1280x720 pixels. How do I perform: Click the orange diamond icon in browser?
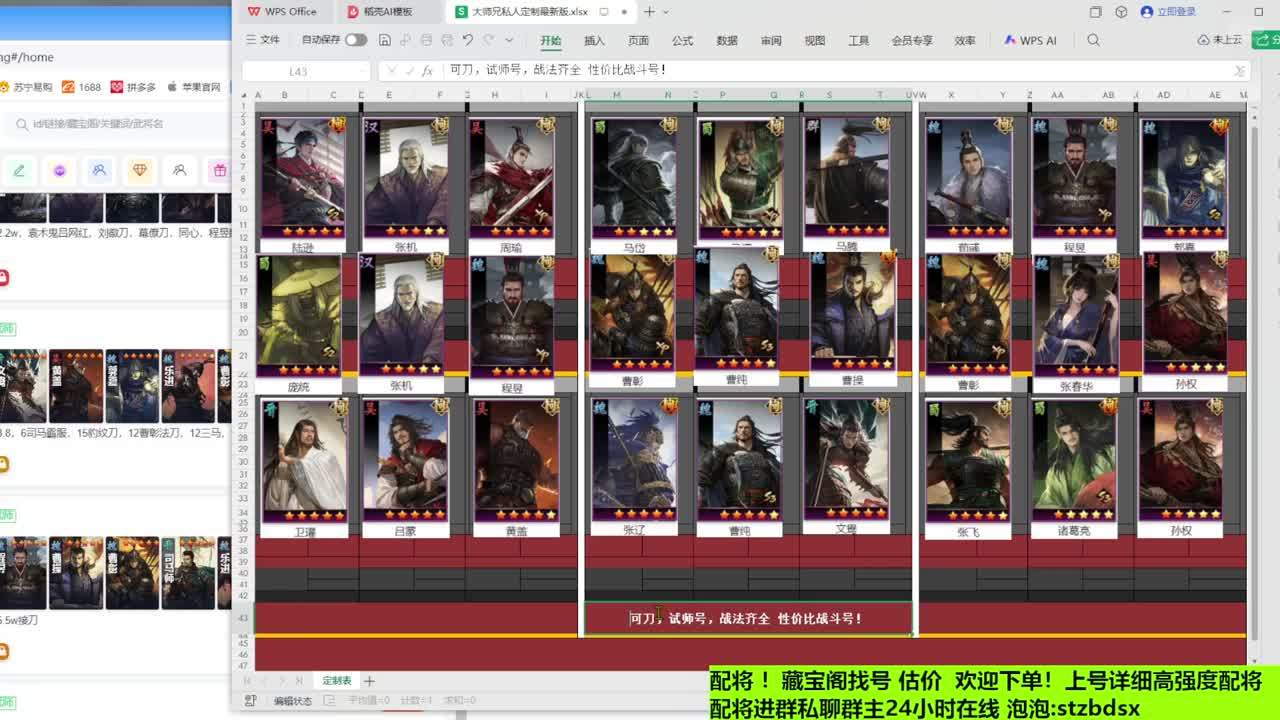tap(139, 171)
